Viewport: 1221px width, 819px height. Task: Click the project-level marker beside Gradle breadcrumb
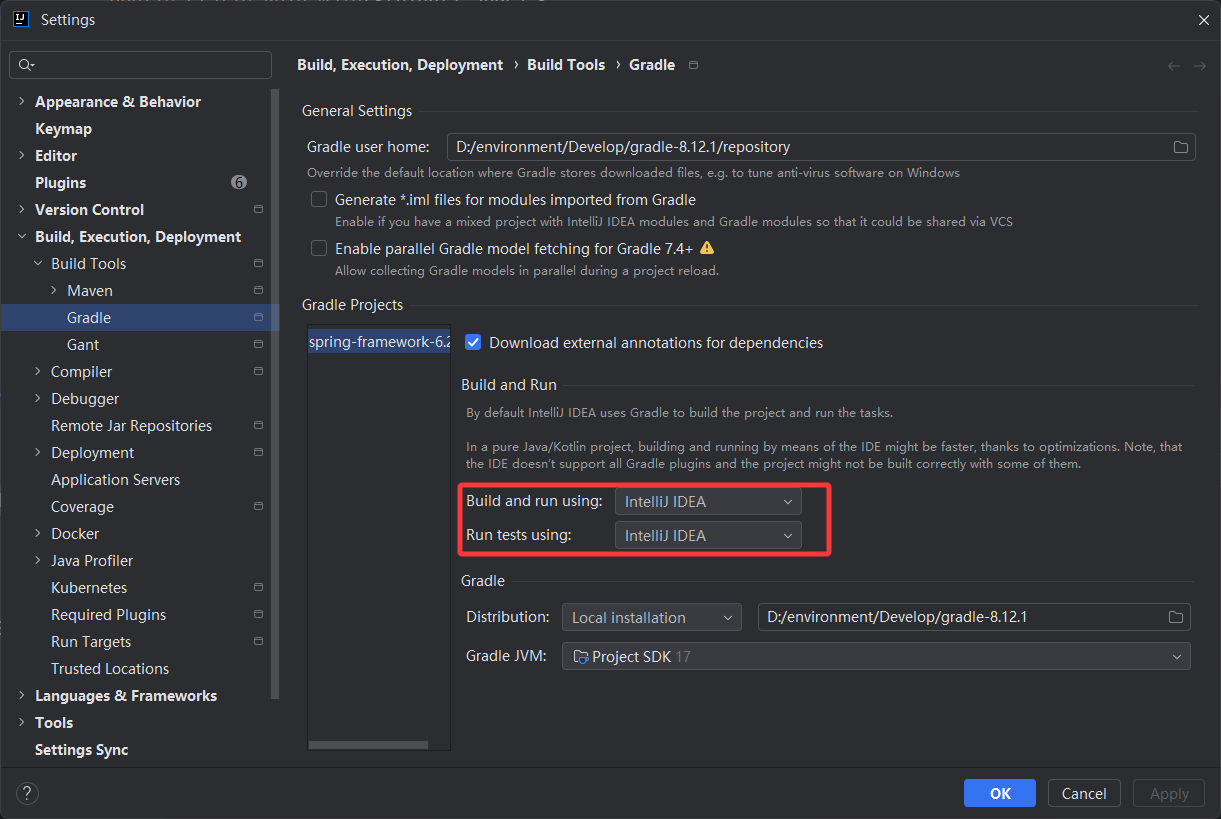694,65
